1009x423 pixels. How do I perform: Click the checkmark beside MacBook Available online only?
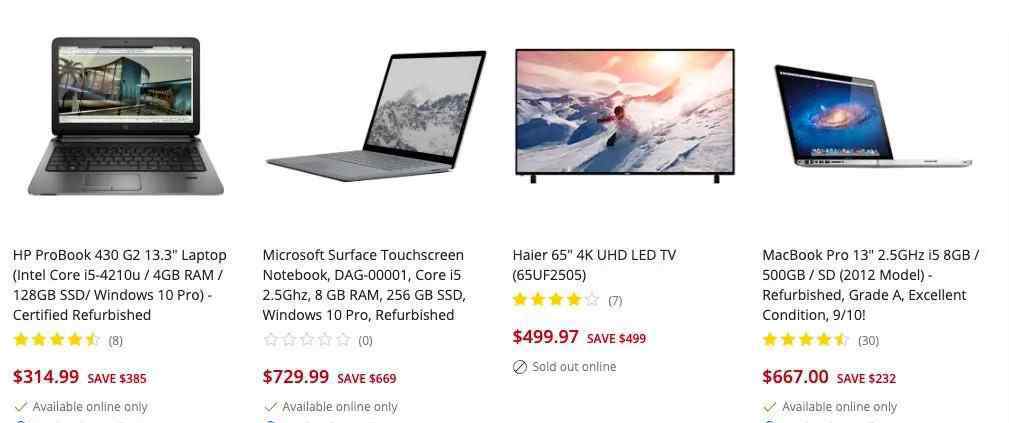click(769, 407)
